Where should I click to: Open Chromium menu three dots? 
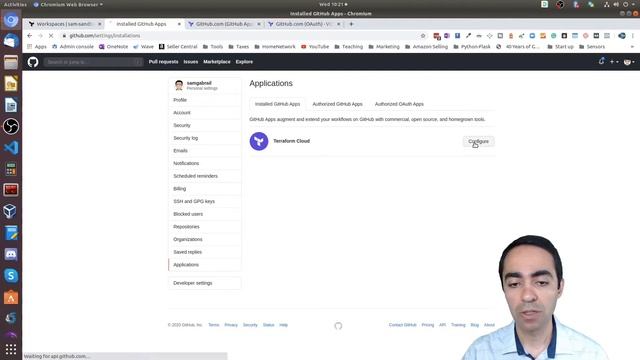click(633, 36)
